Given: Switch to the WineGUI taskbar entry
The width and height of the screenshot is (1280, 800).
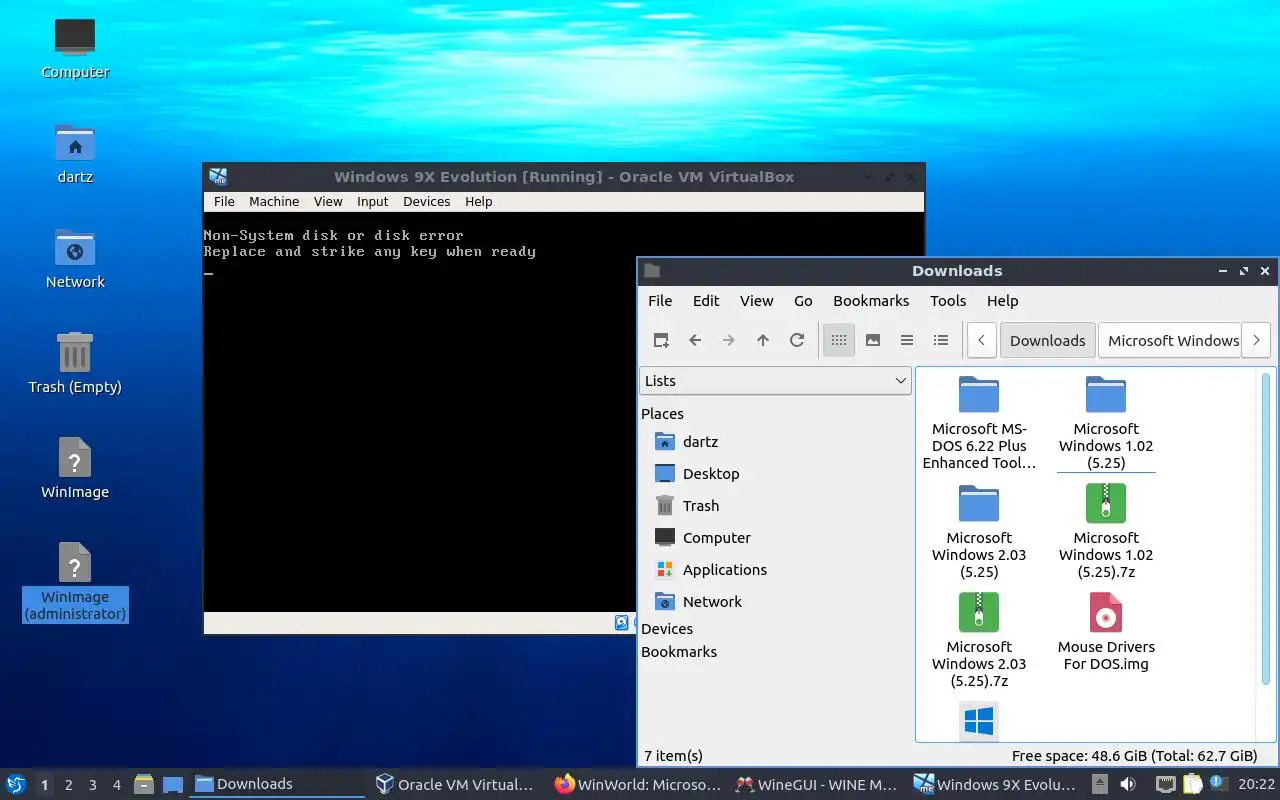Looking at the screenshot, I should (x=817, y=785).
